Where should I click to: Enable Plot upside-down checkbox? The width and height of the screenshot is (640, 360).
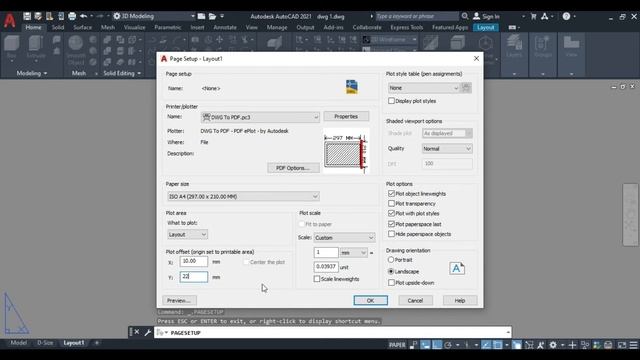(391, 282)
